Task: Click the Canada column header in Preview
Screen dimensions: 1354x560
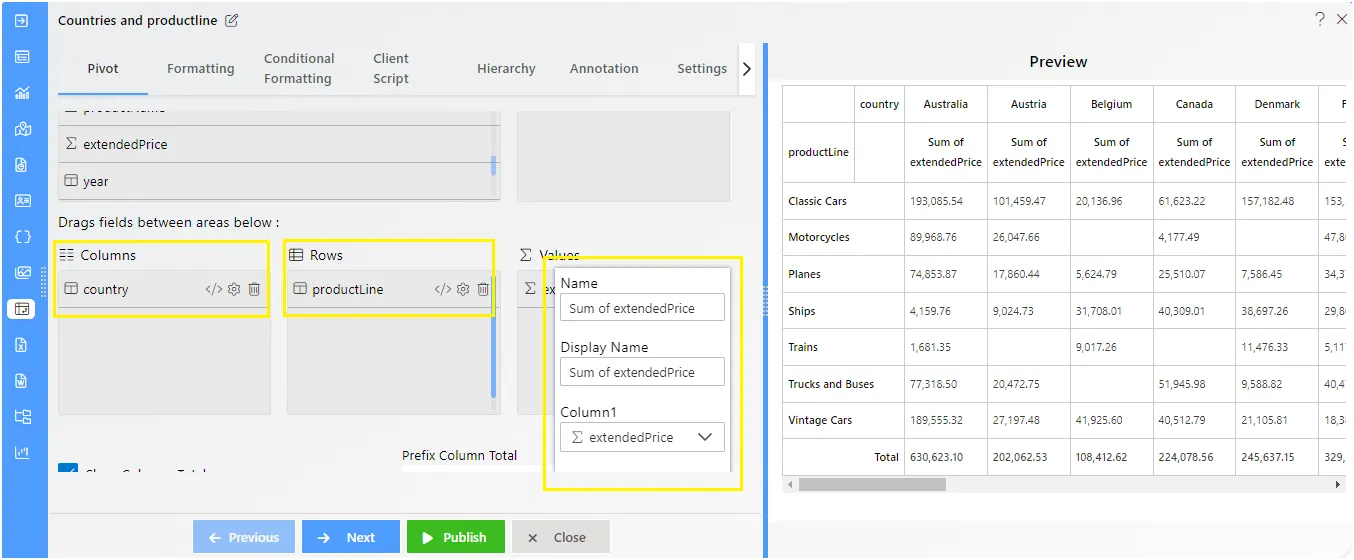Action: click(x=1195, y=104)
